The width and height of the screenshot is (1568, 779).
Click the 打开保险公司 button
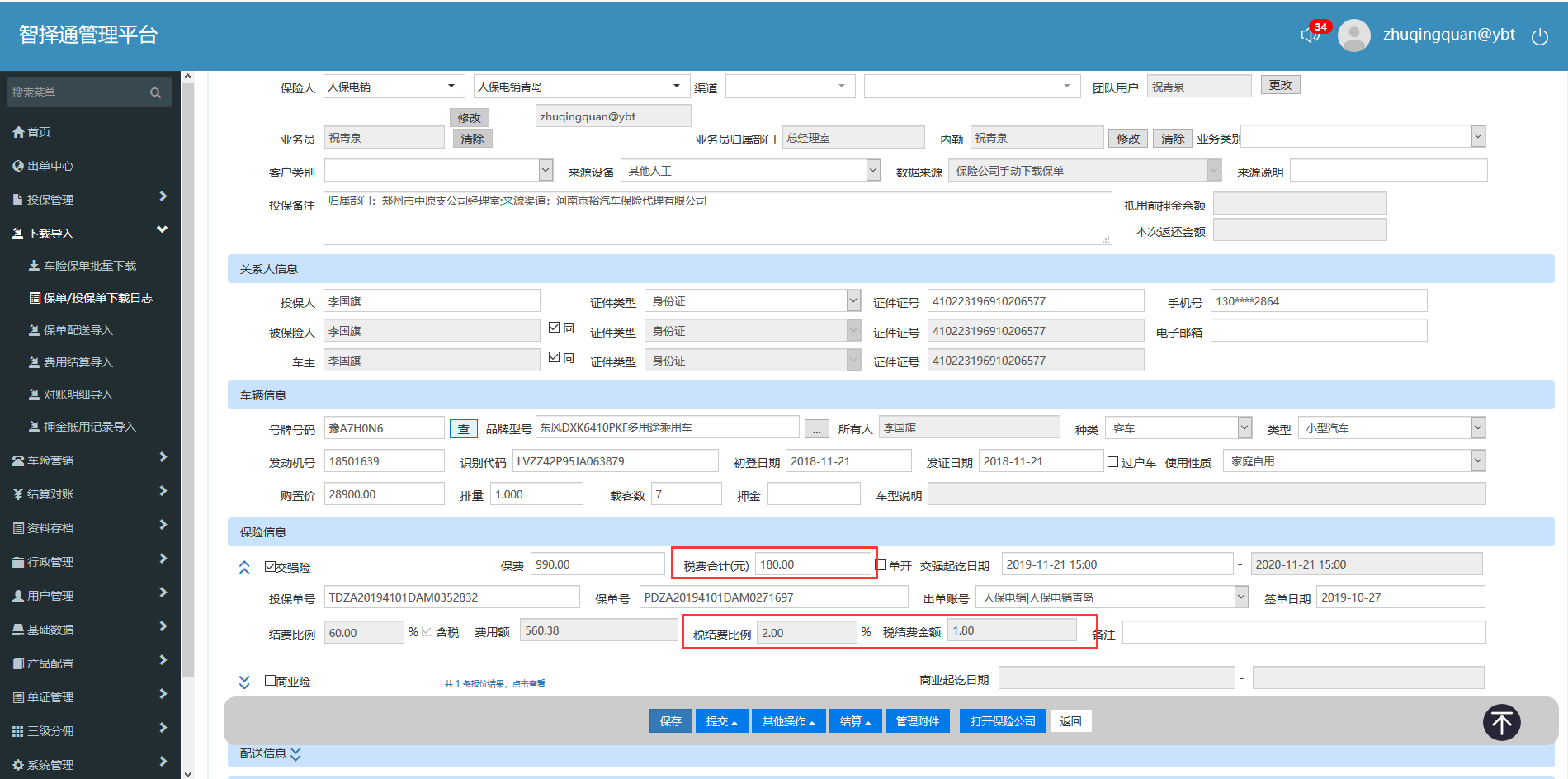pyautogui.click(x=1003, y=721)
